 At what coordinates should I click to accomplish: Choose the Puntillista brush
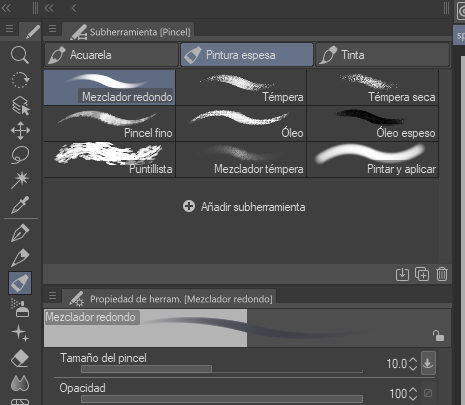tap(110, 159)
